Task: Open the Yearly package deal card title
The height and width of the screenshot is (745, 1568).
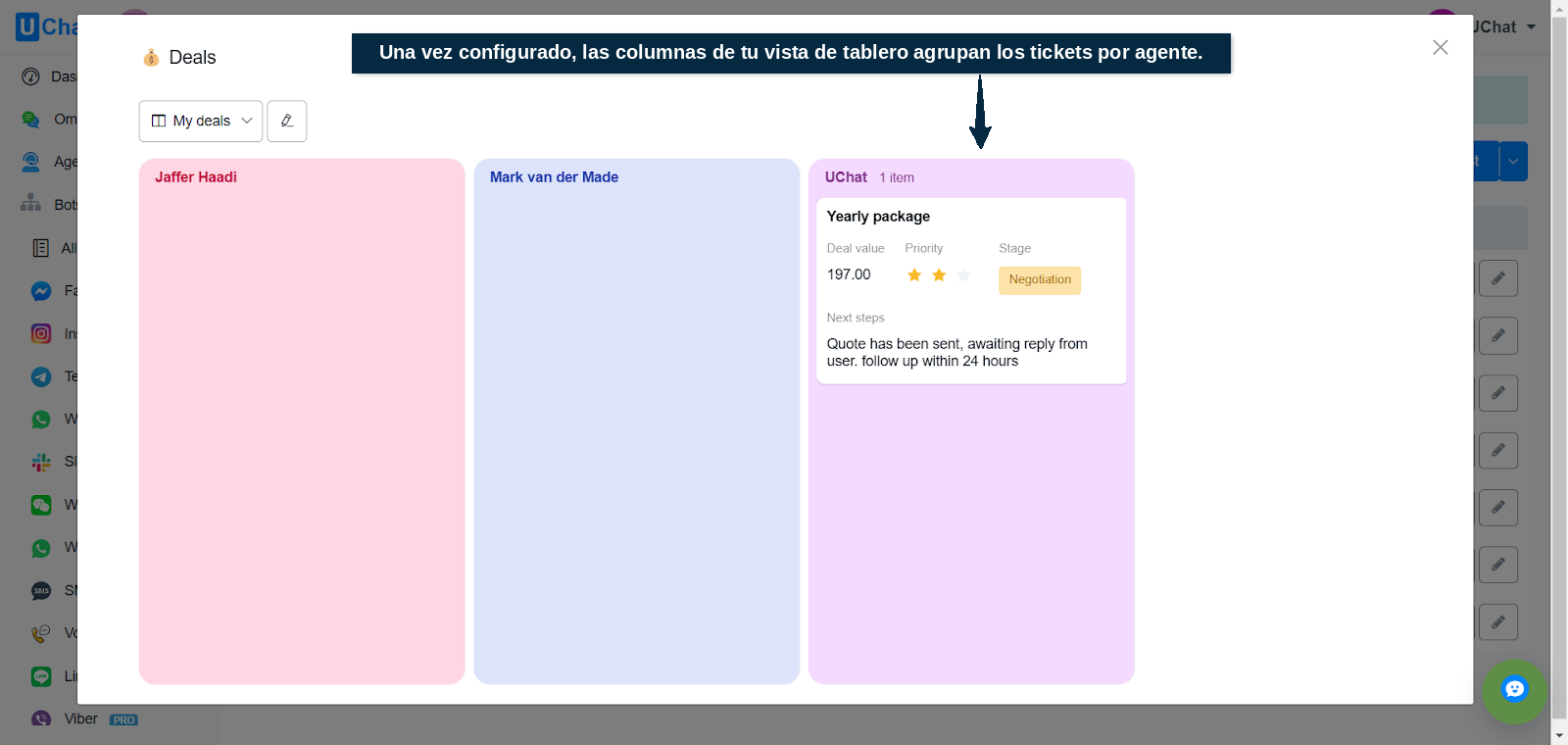Action: point(878,217)
